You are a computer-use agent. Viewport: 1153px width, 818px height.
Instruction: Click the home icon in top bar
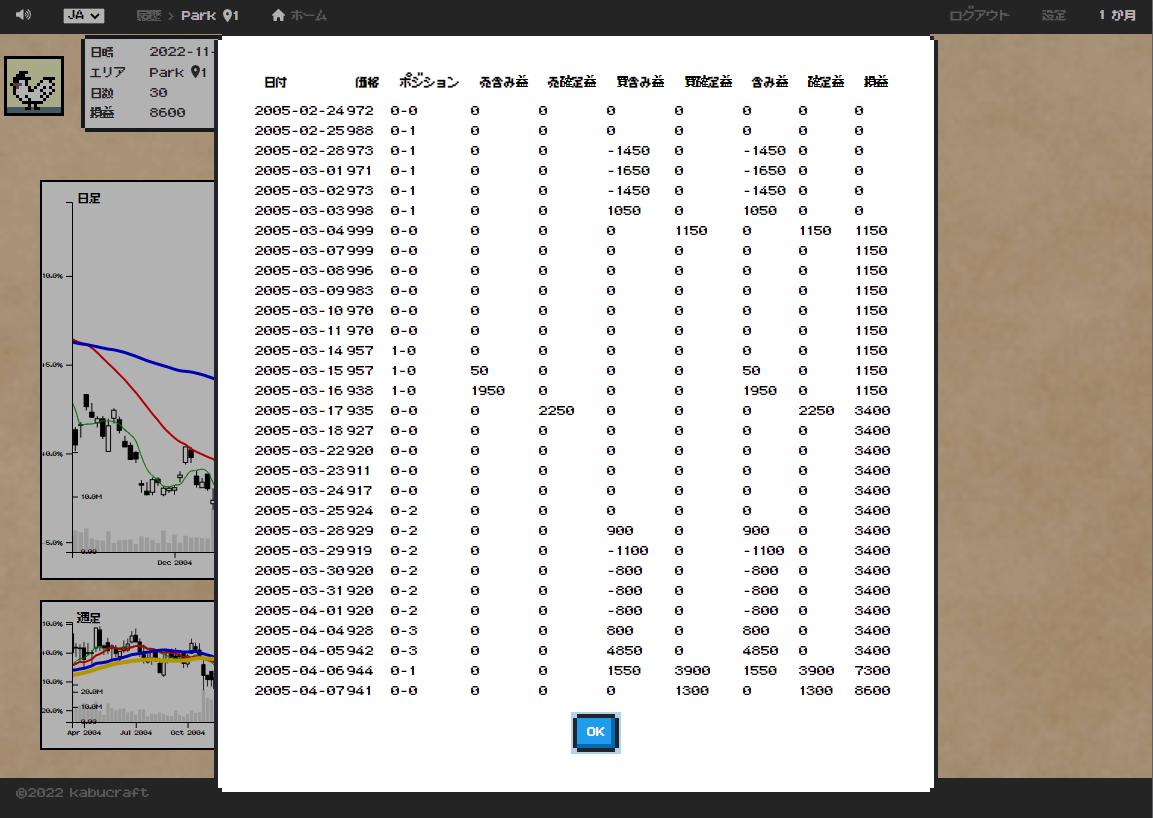(278, 16)
